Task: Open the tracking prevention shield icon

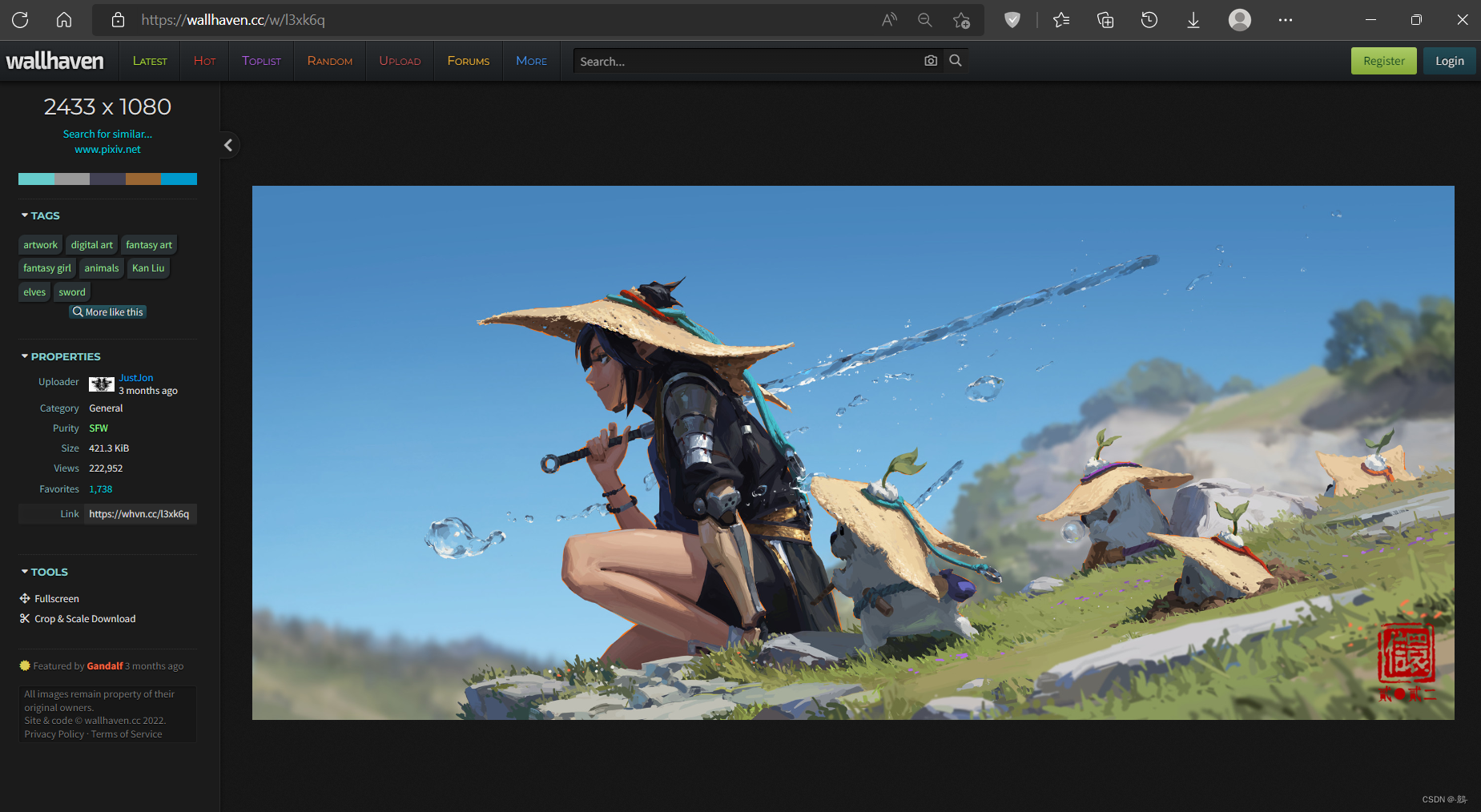Action: point(1012,20)
